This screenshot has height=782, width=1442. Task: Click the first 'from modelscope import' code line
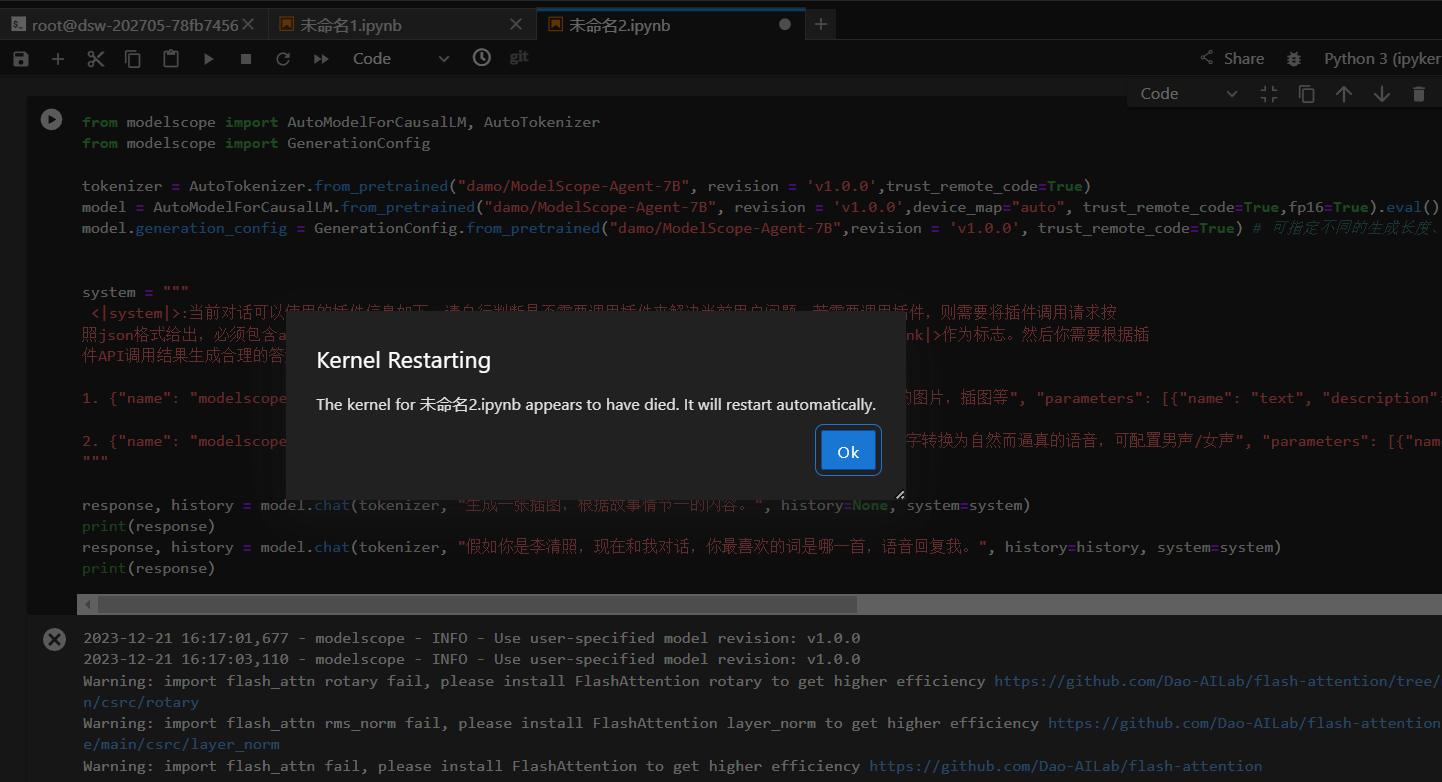pos(341,122)
